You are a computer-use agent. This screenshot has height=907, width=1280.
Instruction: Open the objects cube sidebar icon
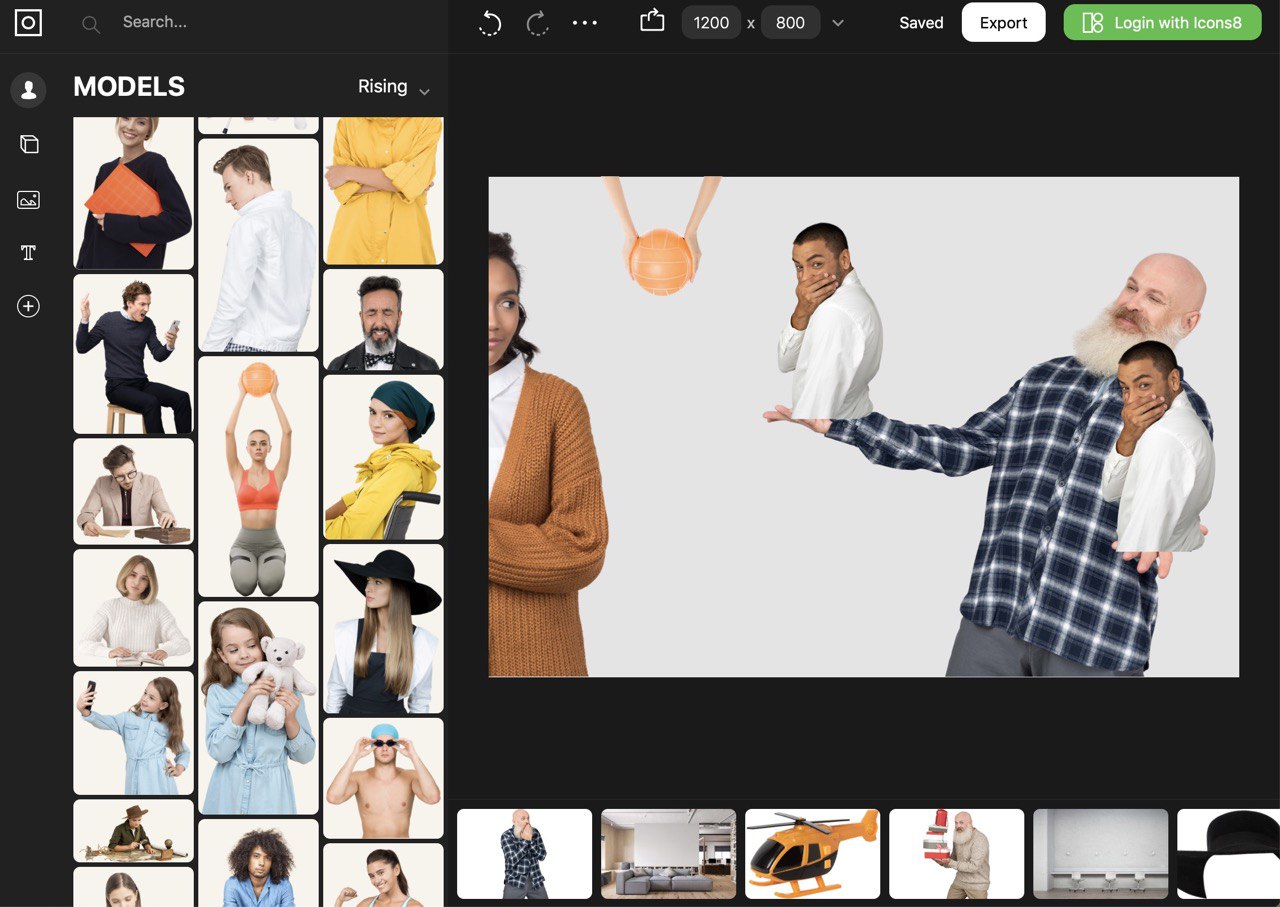29,144
